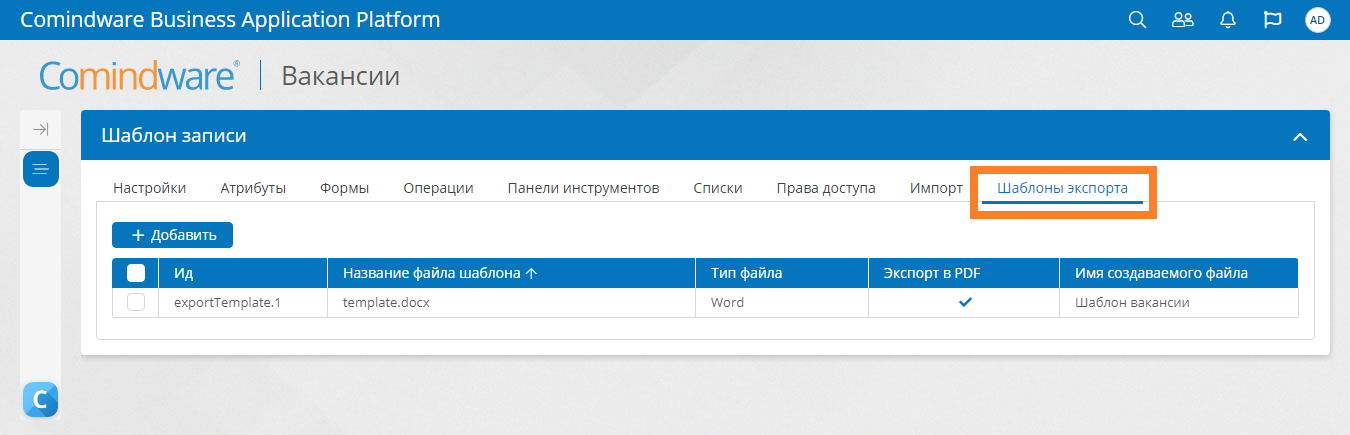Collapse the Шаблон записи panel
The width and height of the screenshot is (1350, 435).
1300,136
